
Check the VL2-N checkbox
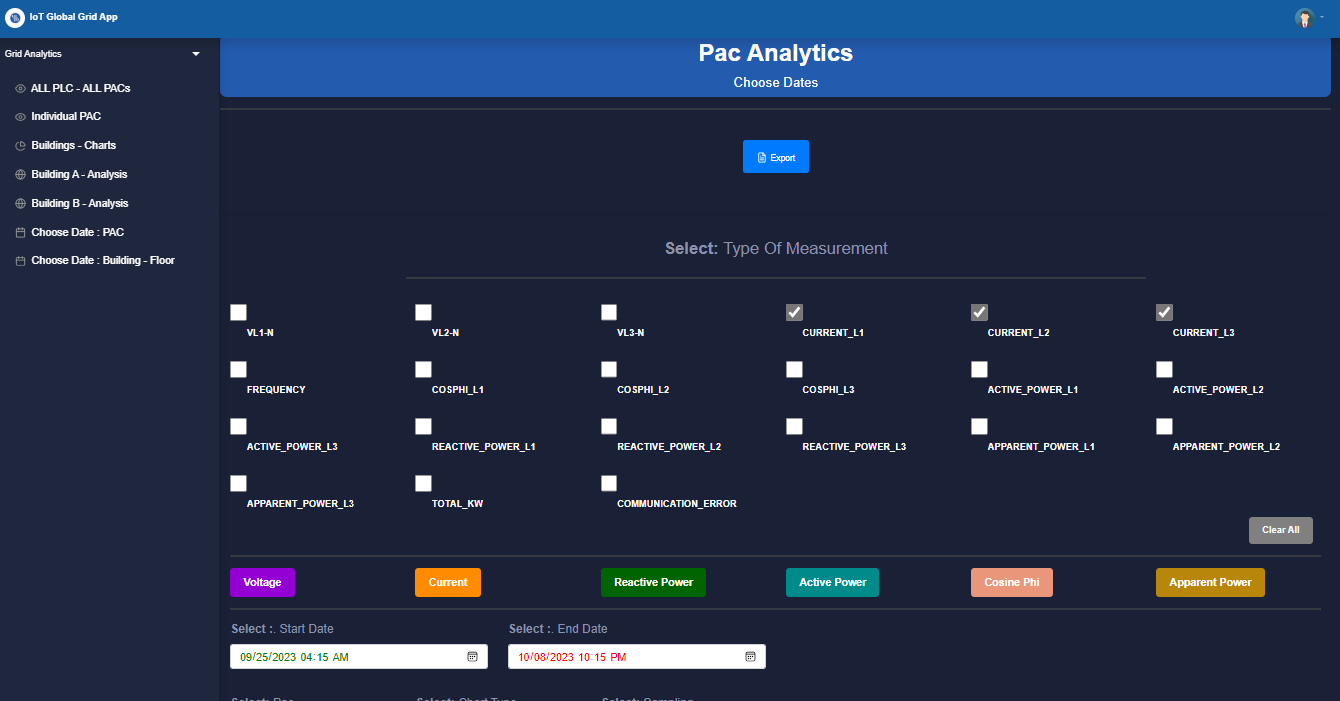click(424, 313)
